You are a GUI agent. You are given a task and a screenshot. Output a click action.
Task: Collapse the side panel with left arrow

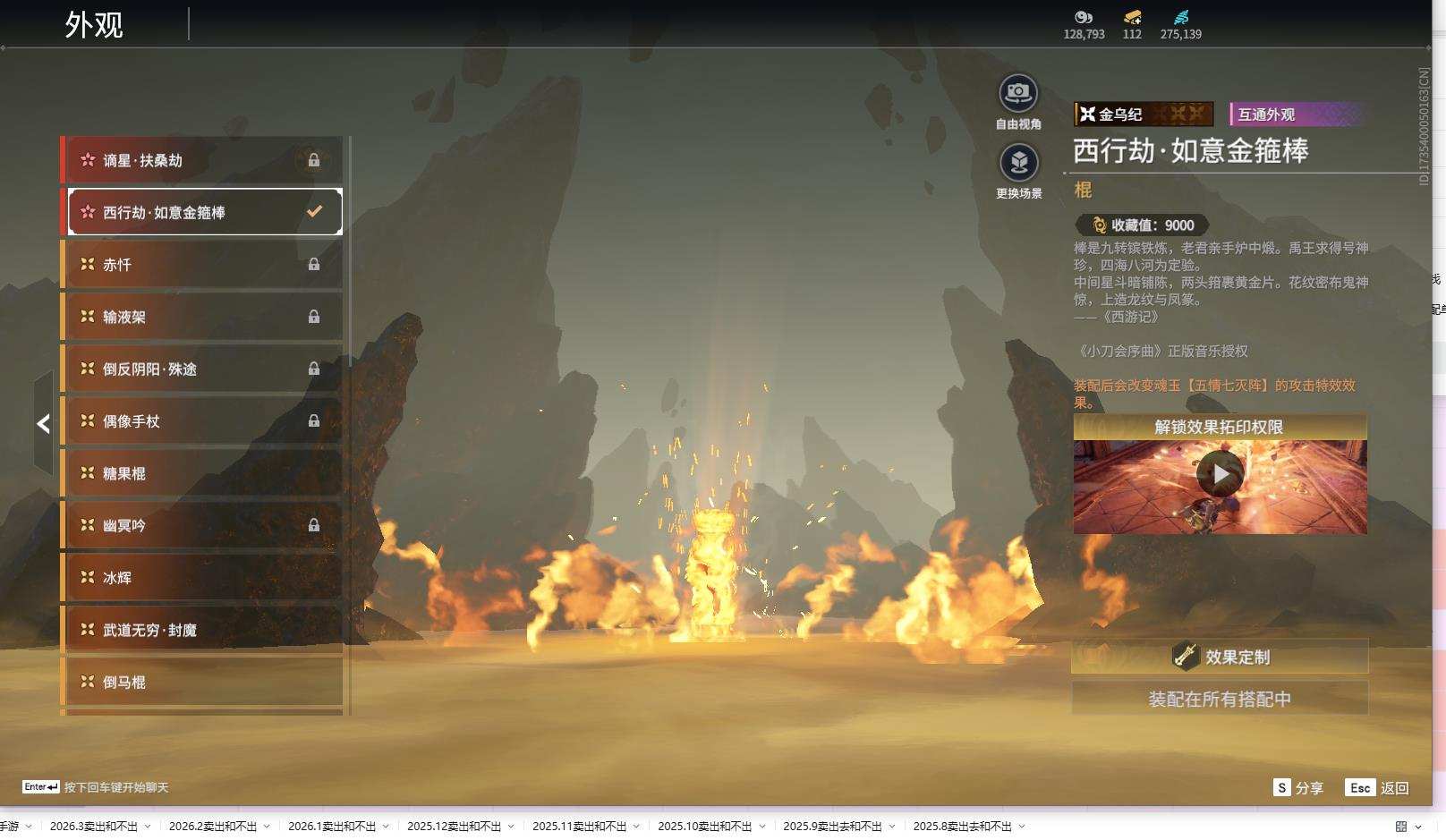click(43, 423)
